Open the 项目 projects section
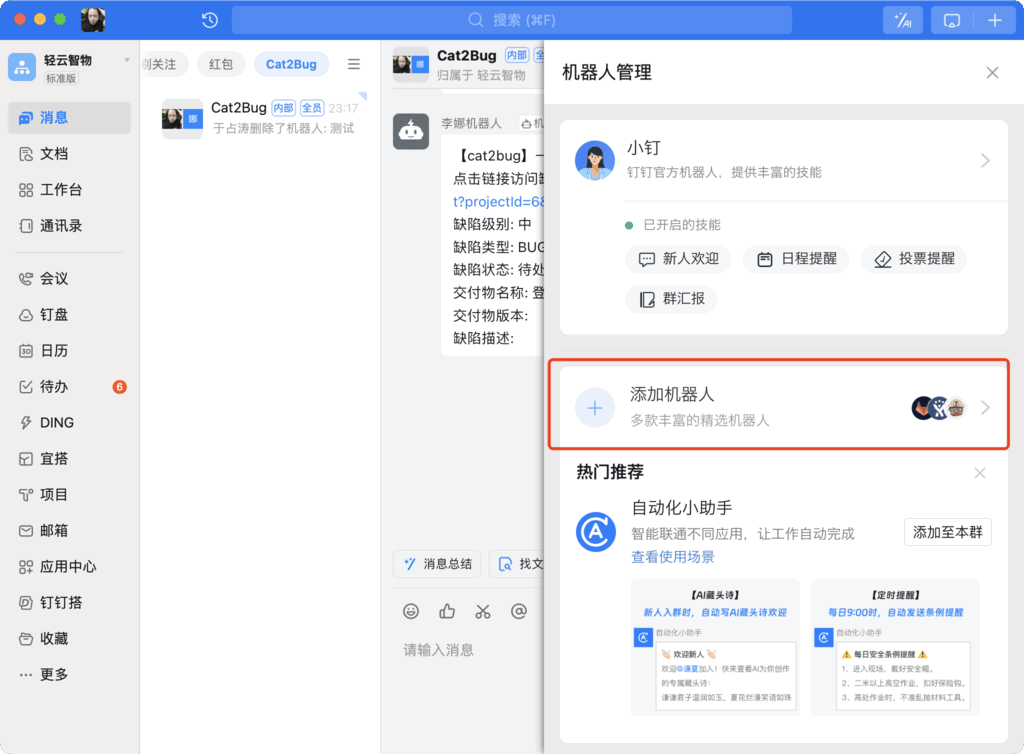This screenshot has height=754, width=1024. coord(69,495)
